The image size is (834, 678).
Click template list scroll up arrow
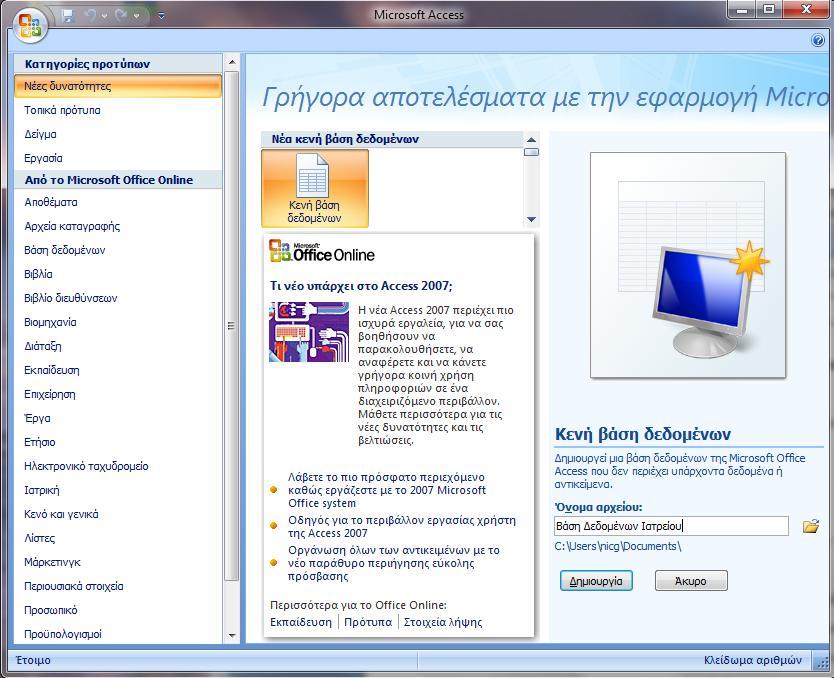coord(531,140)
